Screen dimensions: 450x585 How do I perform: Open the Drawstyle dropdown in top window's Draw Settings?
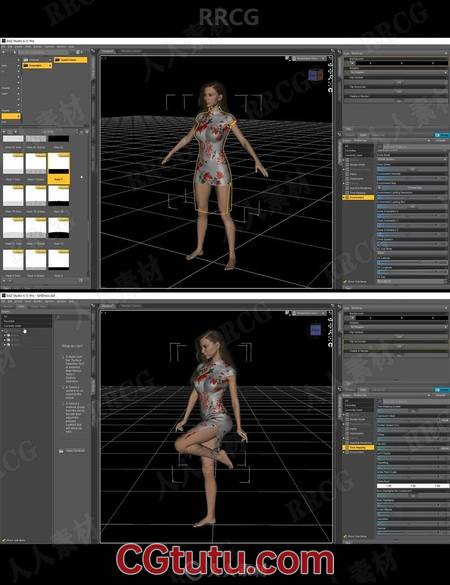click(x=398, y=72)
